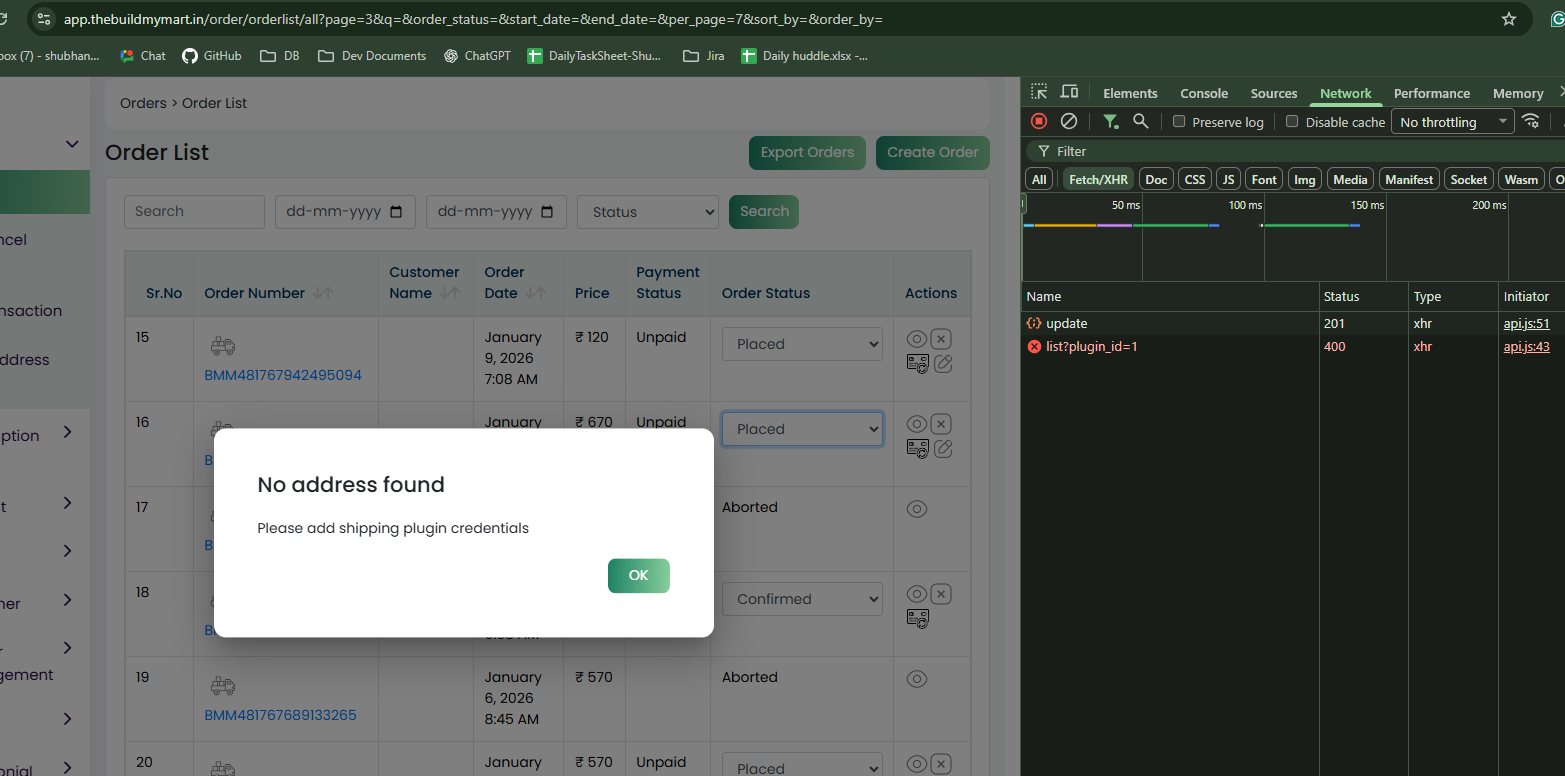This screenshot has height=776, width=1565.
Task: Switch to the Sources tab
Action: pos(1274,93)
